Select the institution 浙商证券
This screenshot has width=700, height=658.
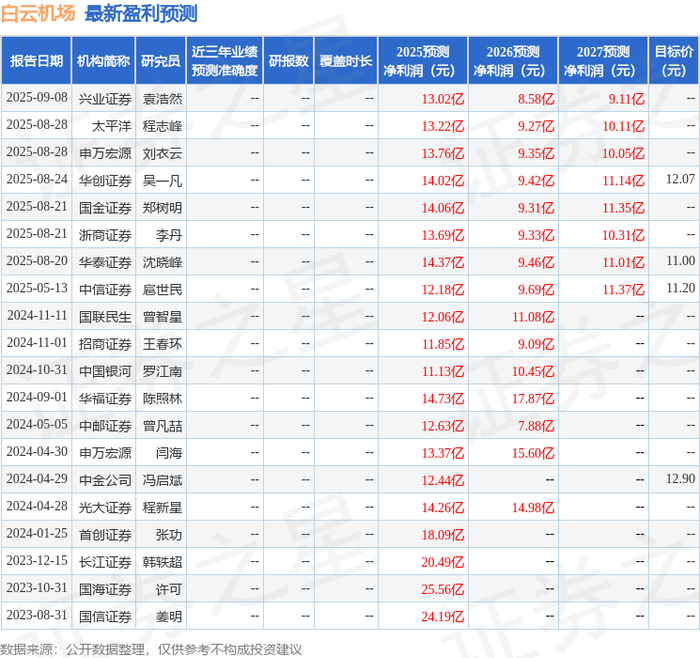105,235
